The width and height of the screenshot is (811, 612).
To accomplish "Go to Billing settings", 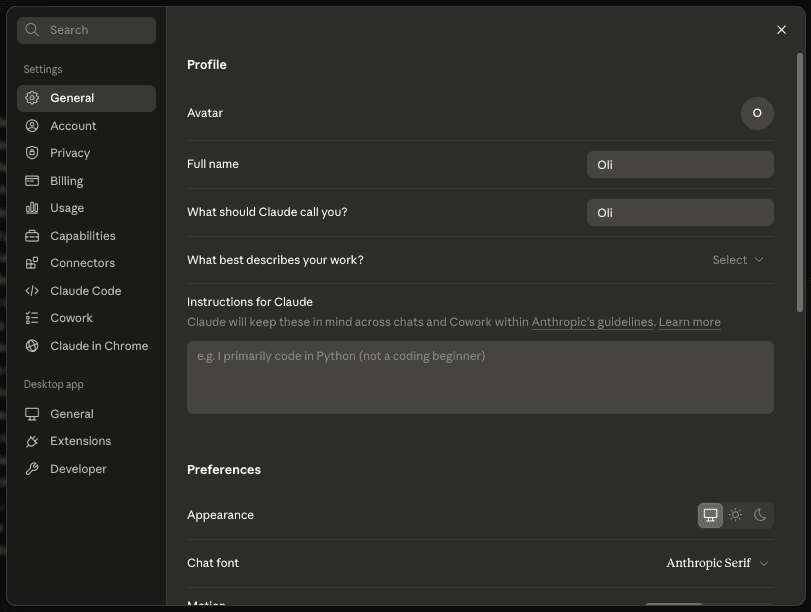I will click(86, 181).
